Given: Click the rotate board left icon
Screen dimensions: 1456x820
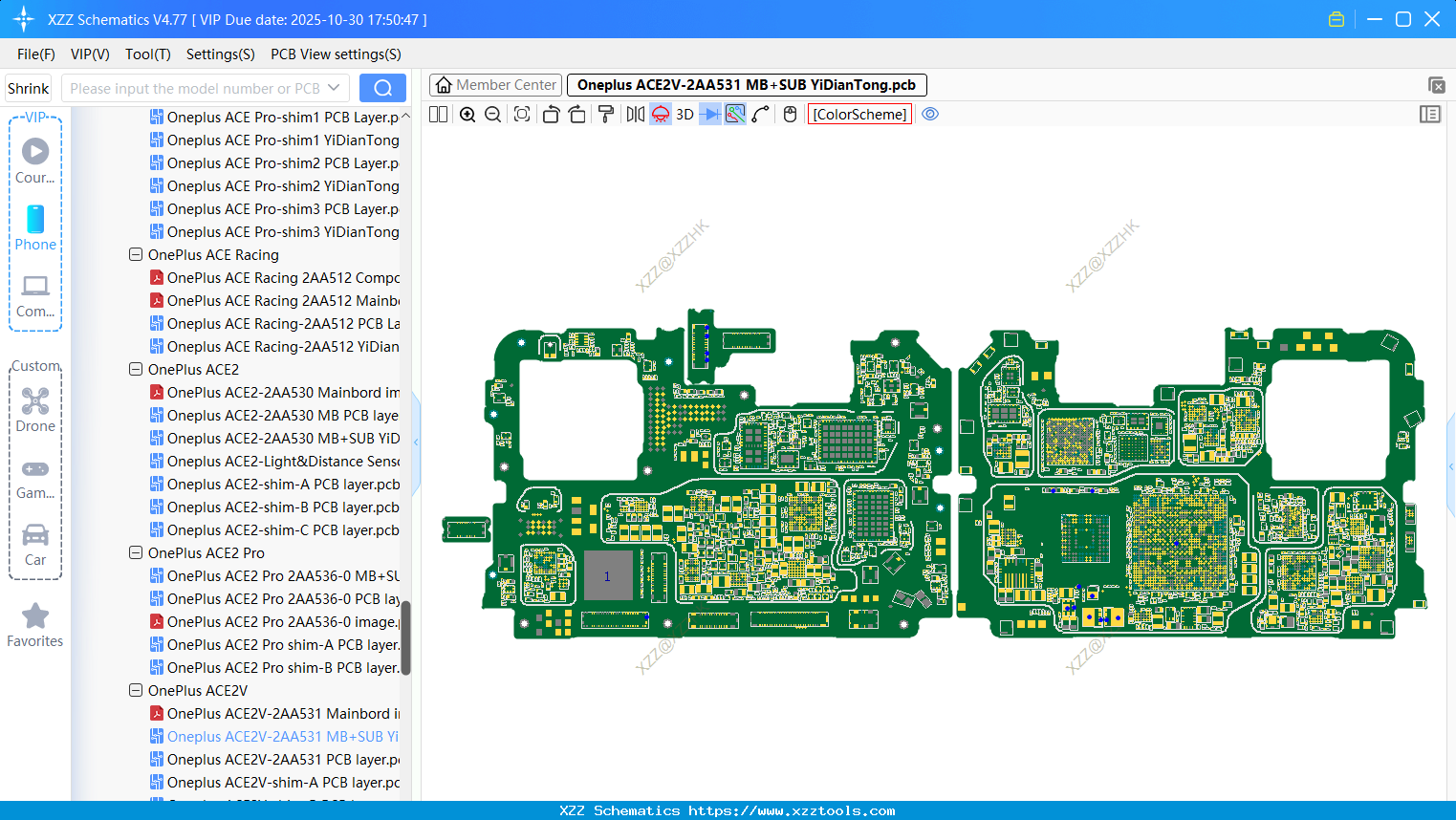Looking at the screenshot, I should (x=551, y=114).
